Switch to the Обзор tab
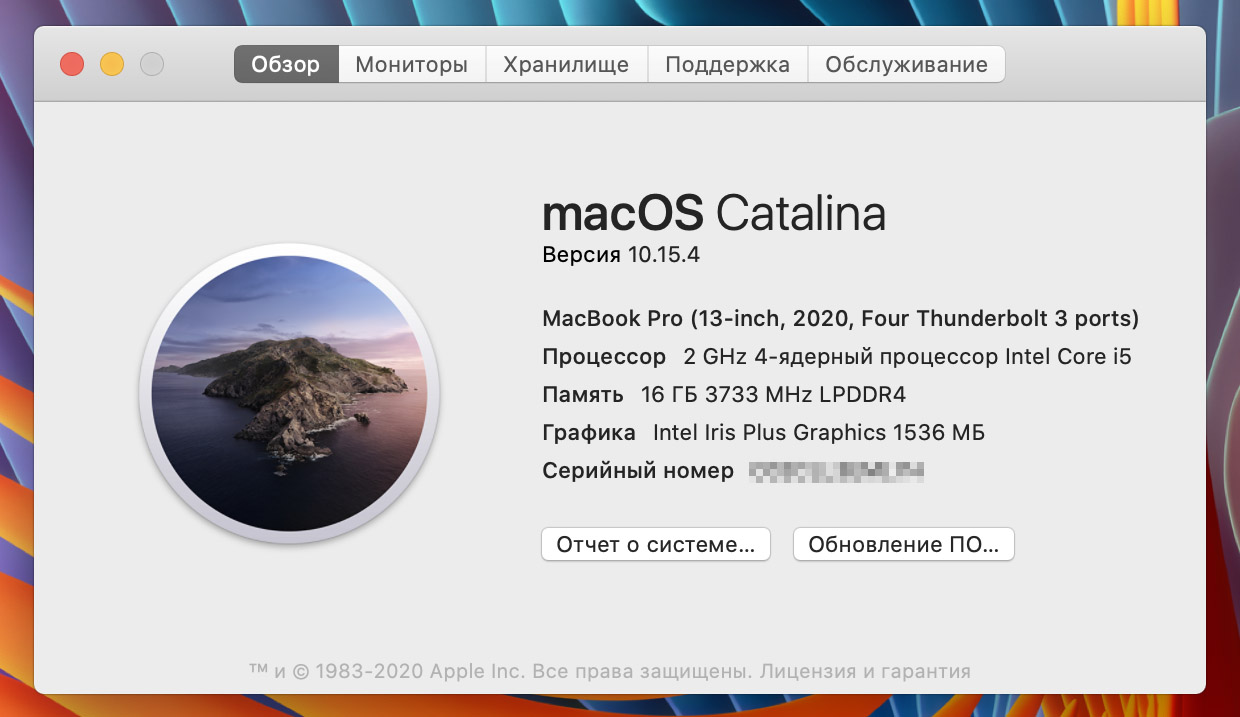Viewport: 1240px width, 717px height. point(286,64)
